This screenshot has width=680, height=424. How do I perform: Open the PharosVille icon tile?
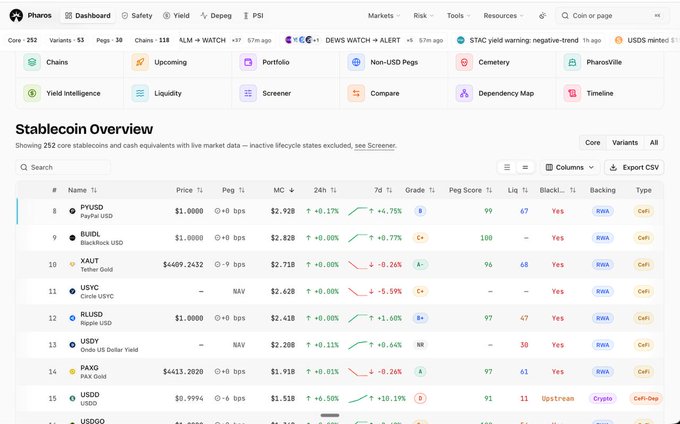(x=572, y=62)
